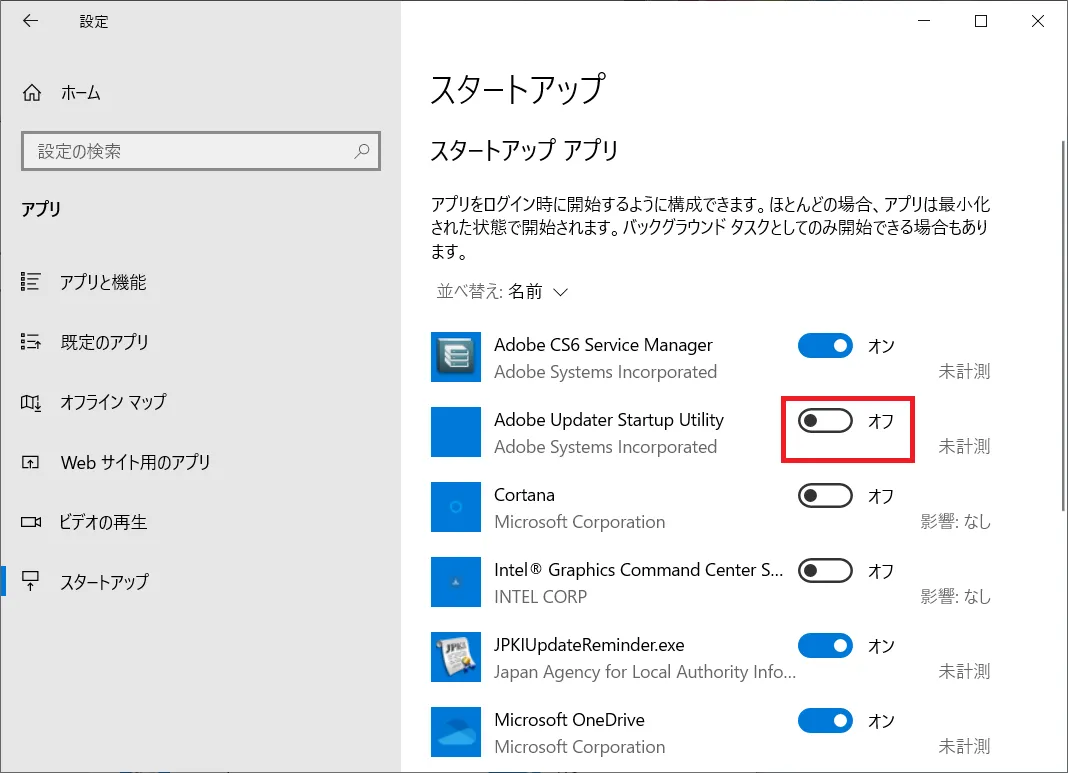This screenshot has height=773, width=1068.
Task: Close the 設定 window
Action: click(1037, 21)
